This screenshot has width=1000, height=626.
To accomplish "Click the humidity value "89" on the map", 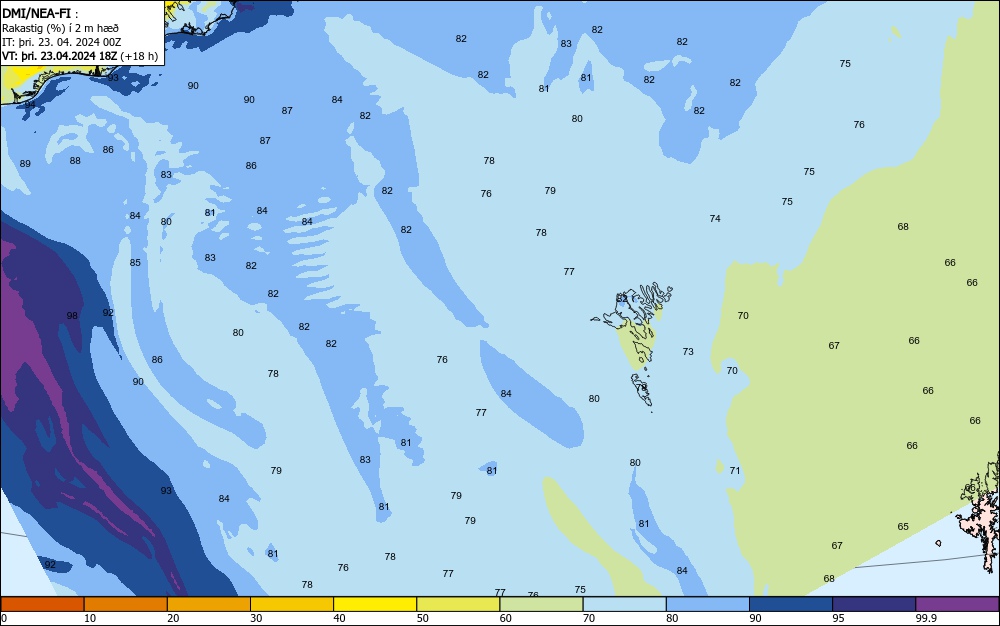I will click(25, 164).
